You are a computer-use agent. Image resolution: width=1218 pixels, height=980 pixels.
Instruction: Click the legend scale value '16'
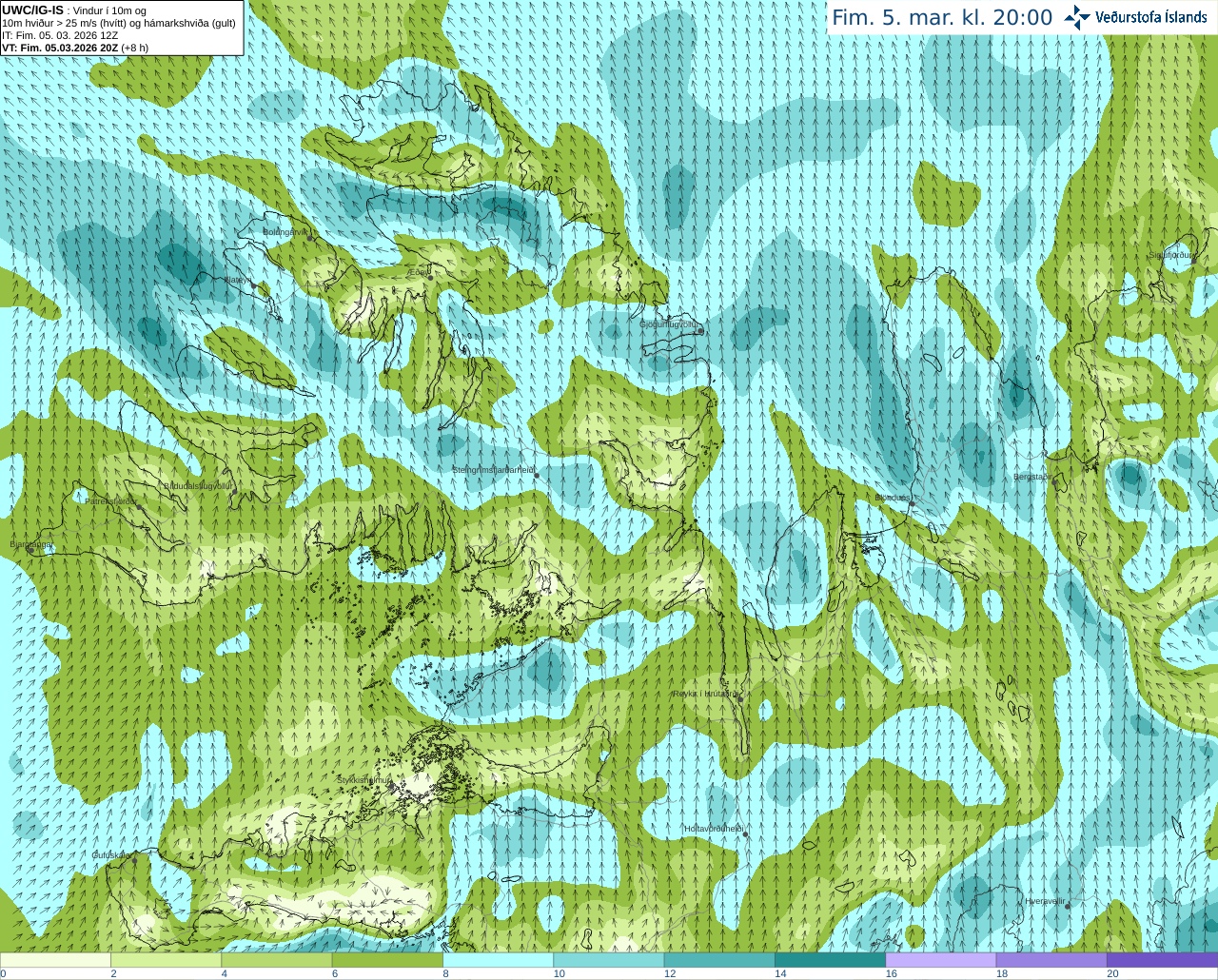(892, 973)
